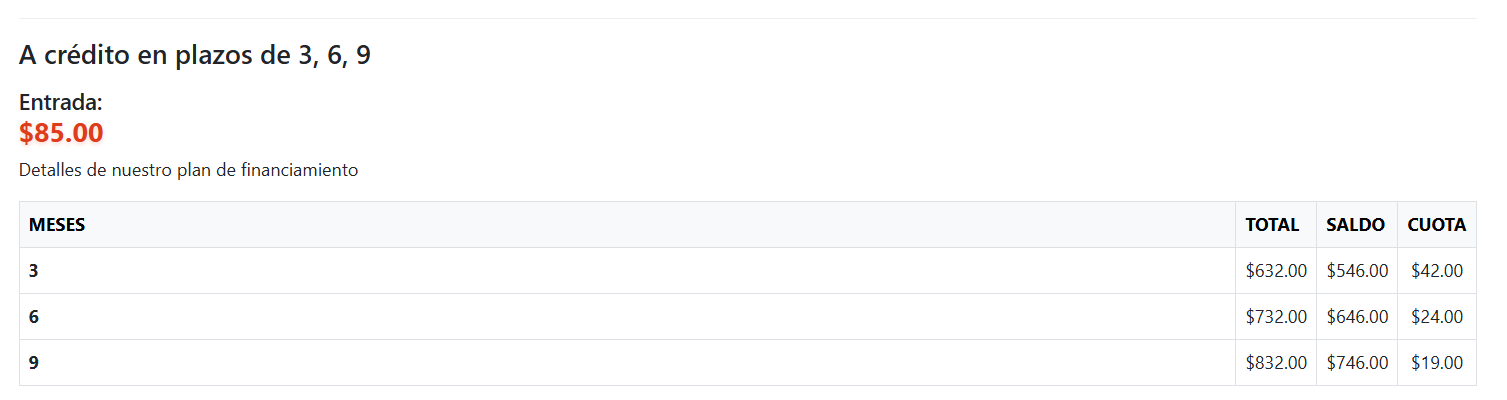
Task: Click the 'Entrada:' label
Action: [x=61, y=102]
